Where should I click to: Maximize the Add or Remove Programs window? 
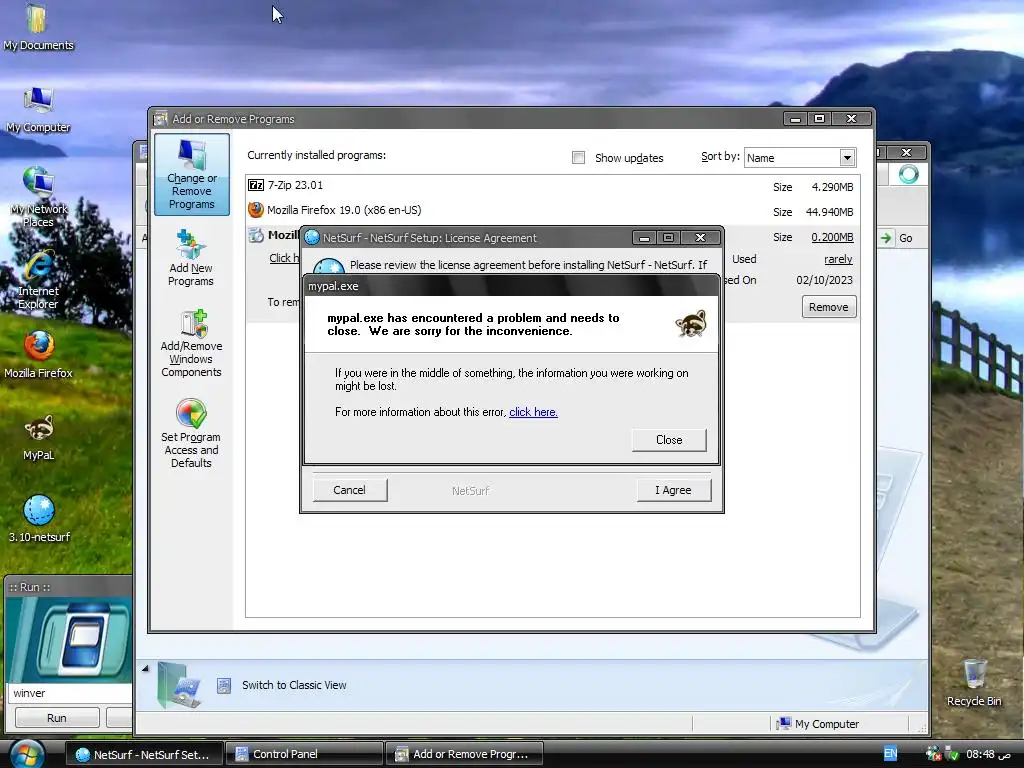coord(819,118)
